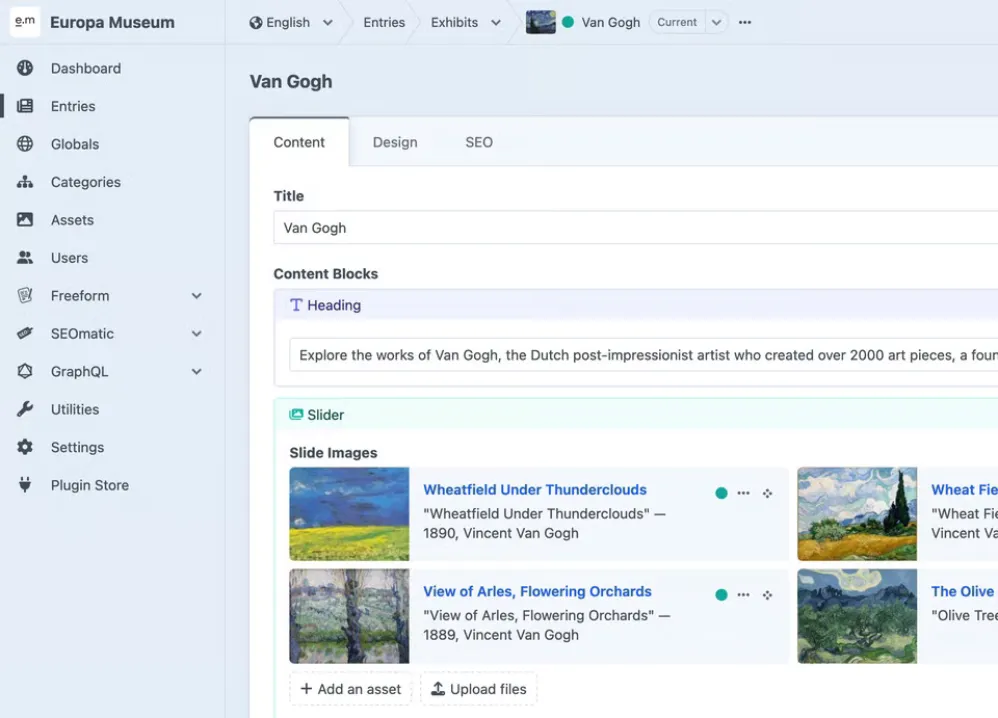998x718 pixels.
Task: Click the Europa Museum site name
Action: point(112,22)
